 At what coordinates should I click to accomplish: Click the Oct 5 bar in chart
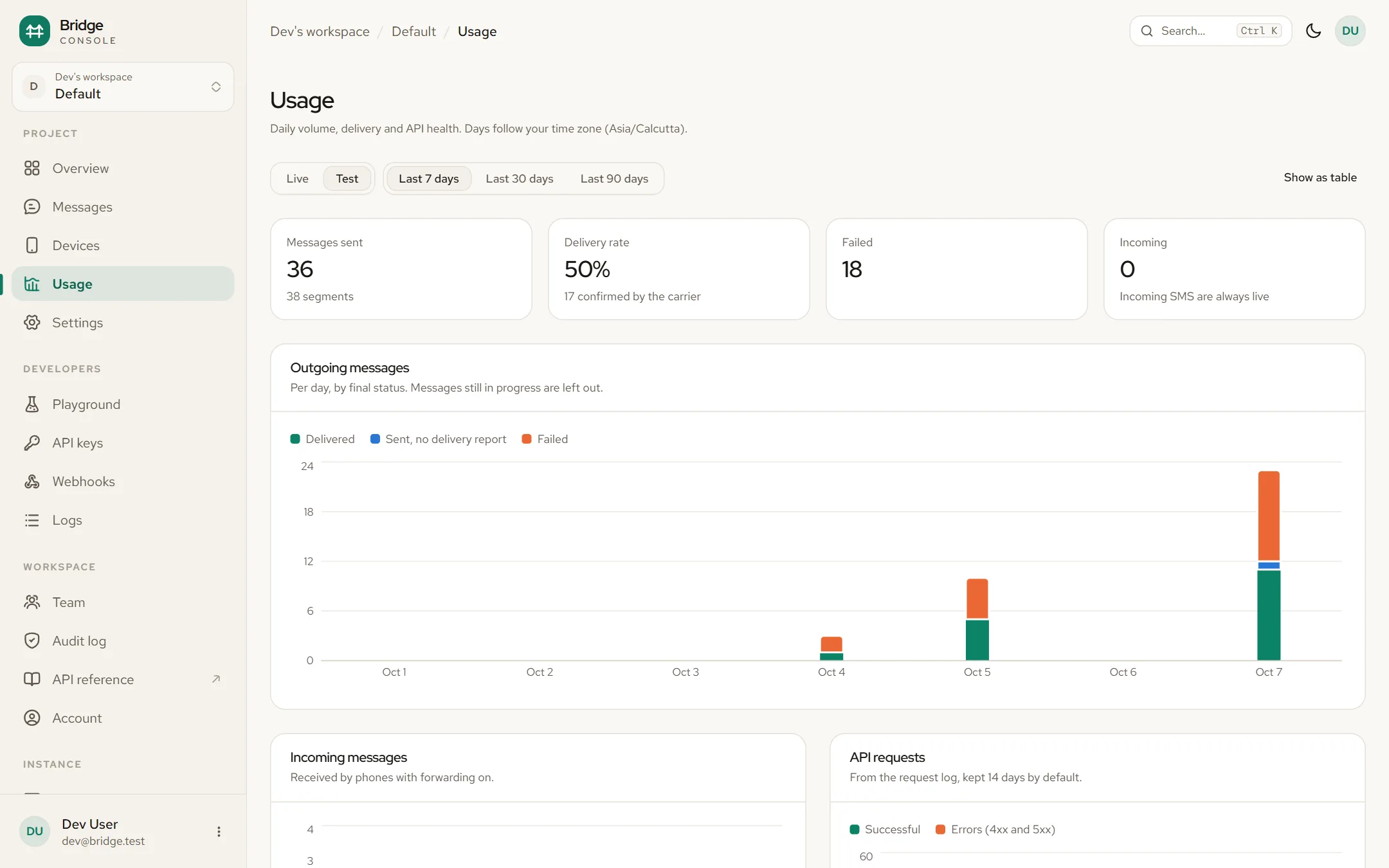977,619
